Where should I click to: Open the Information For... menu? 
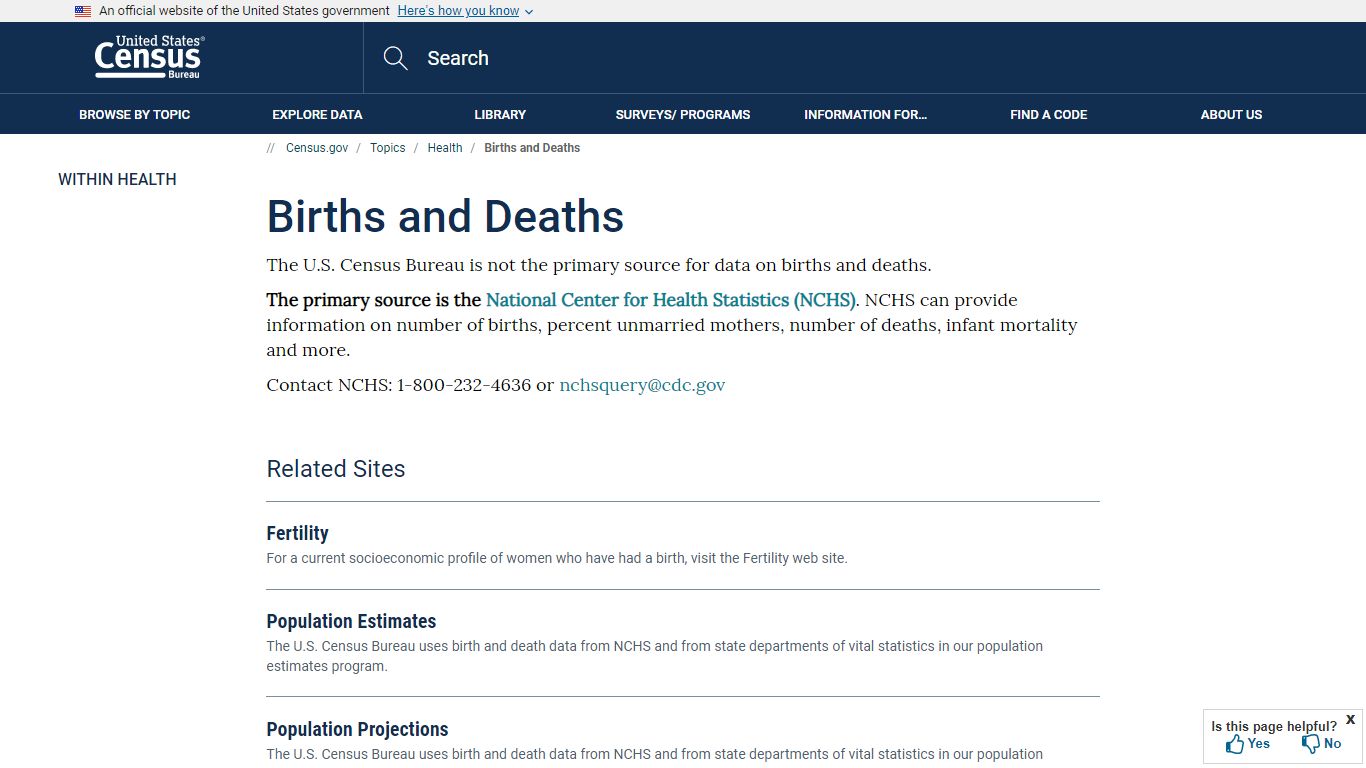click(866, 114)
